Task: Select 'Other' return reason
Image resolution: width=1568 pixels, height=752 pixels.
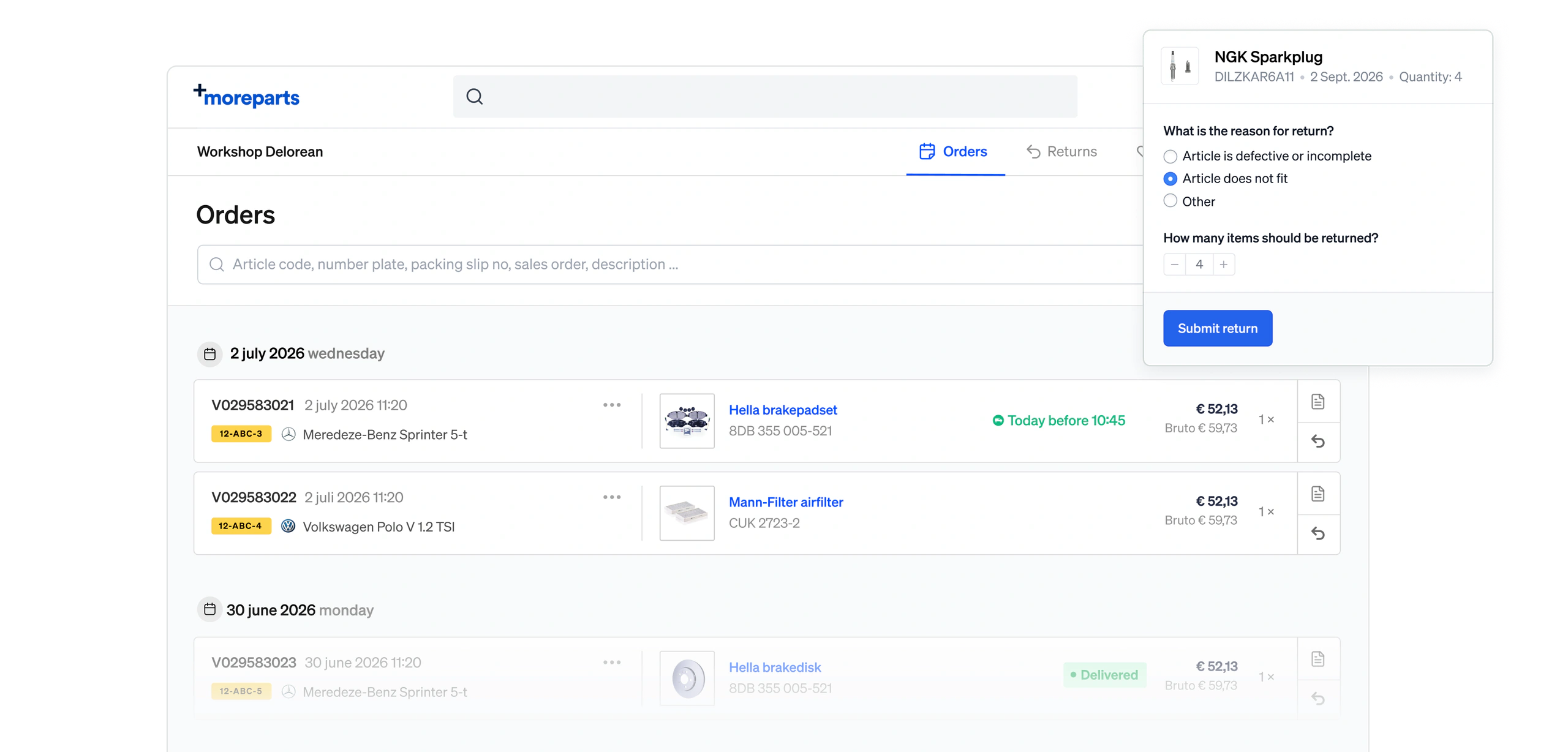Action: (x=1170, y=201)
